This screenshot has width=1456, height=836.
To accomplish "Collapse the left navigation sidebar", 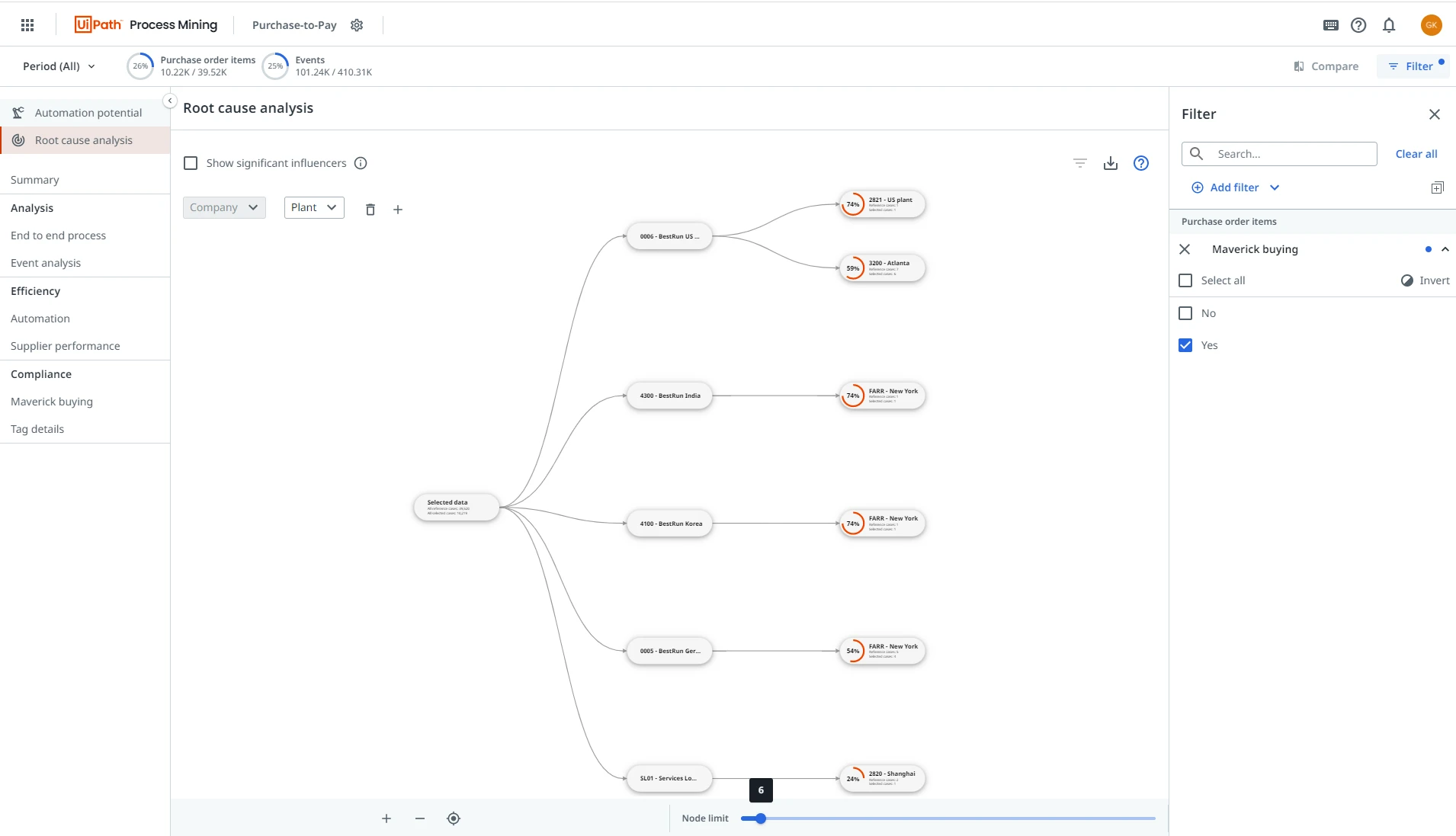I will (170, 101).
